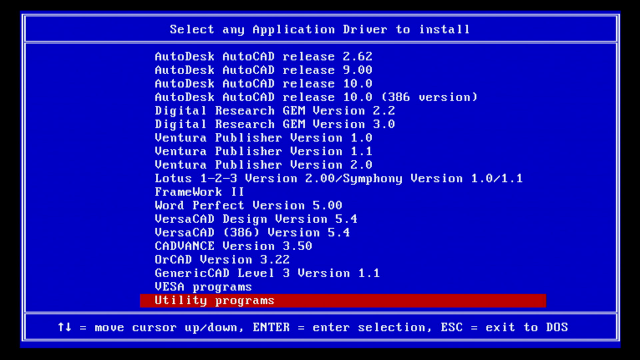Select the plain AutoCAD release 10.0 entry

point(263,83)
